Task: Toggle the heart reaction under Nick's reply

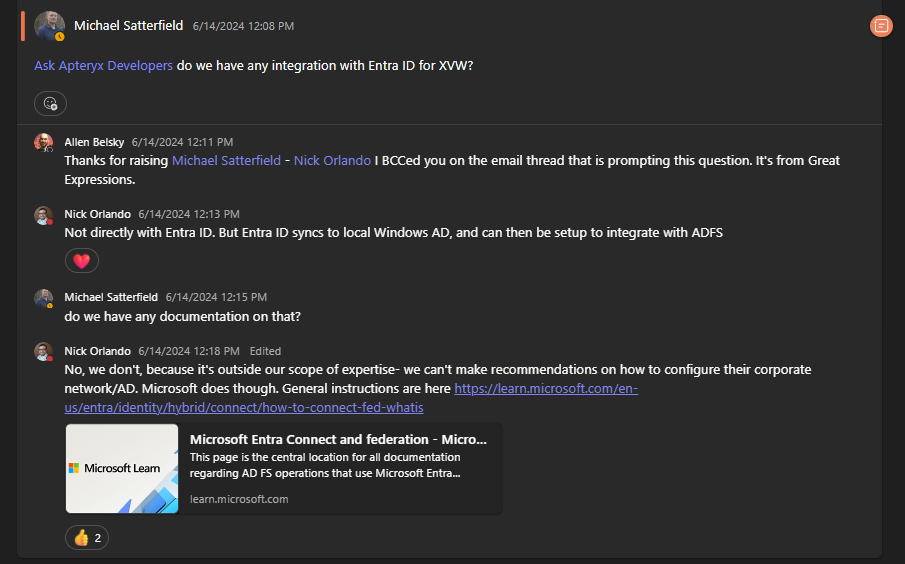Action: (x=82, y=261)
